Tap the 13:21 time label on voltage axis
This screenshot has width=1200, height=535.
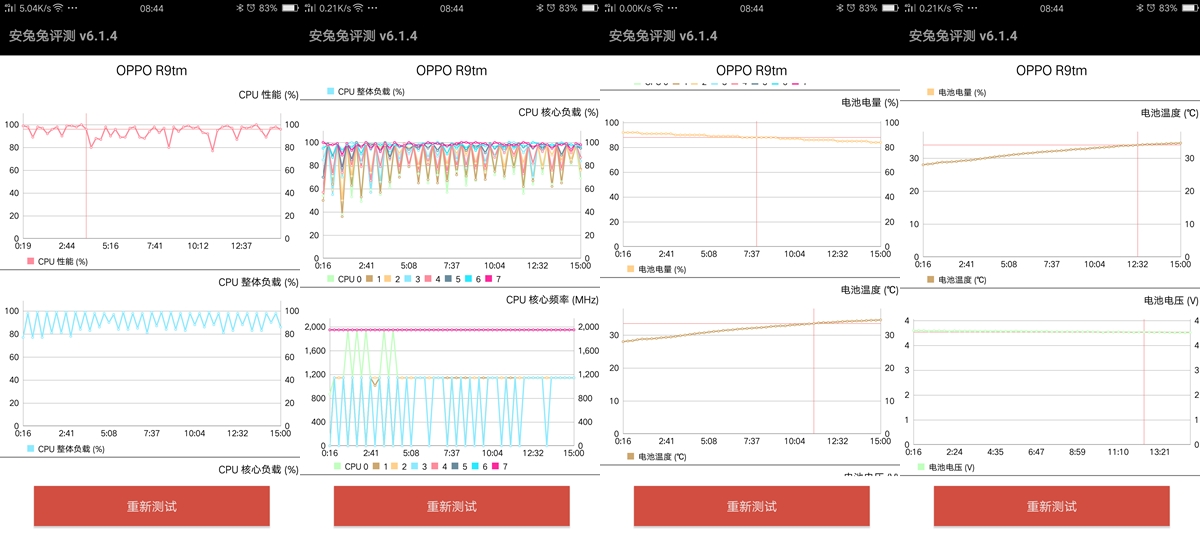(1159, 452)
